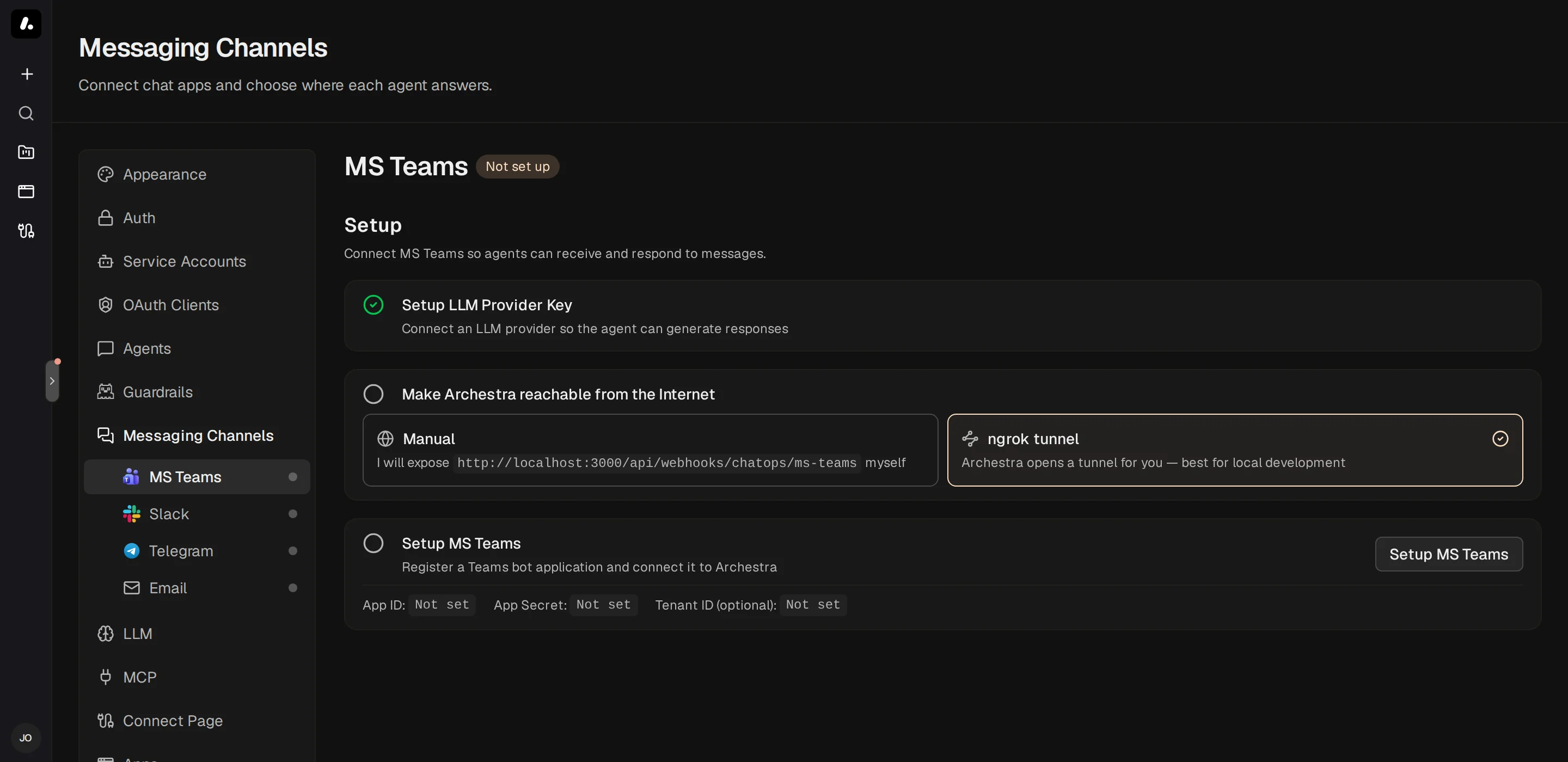Click the plus new item icon

[26, 74]
